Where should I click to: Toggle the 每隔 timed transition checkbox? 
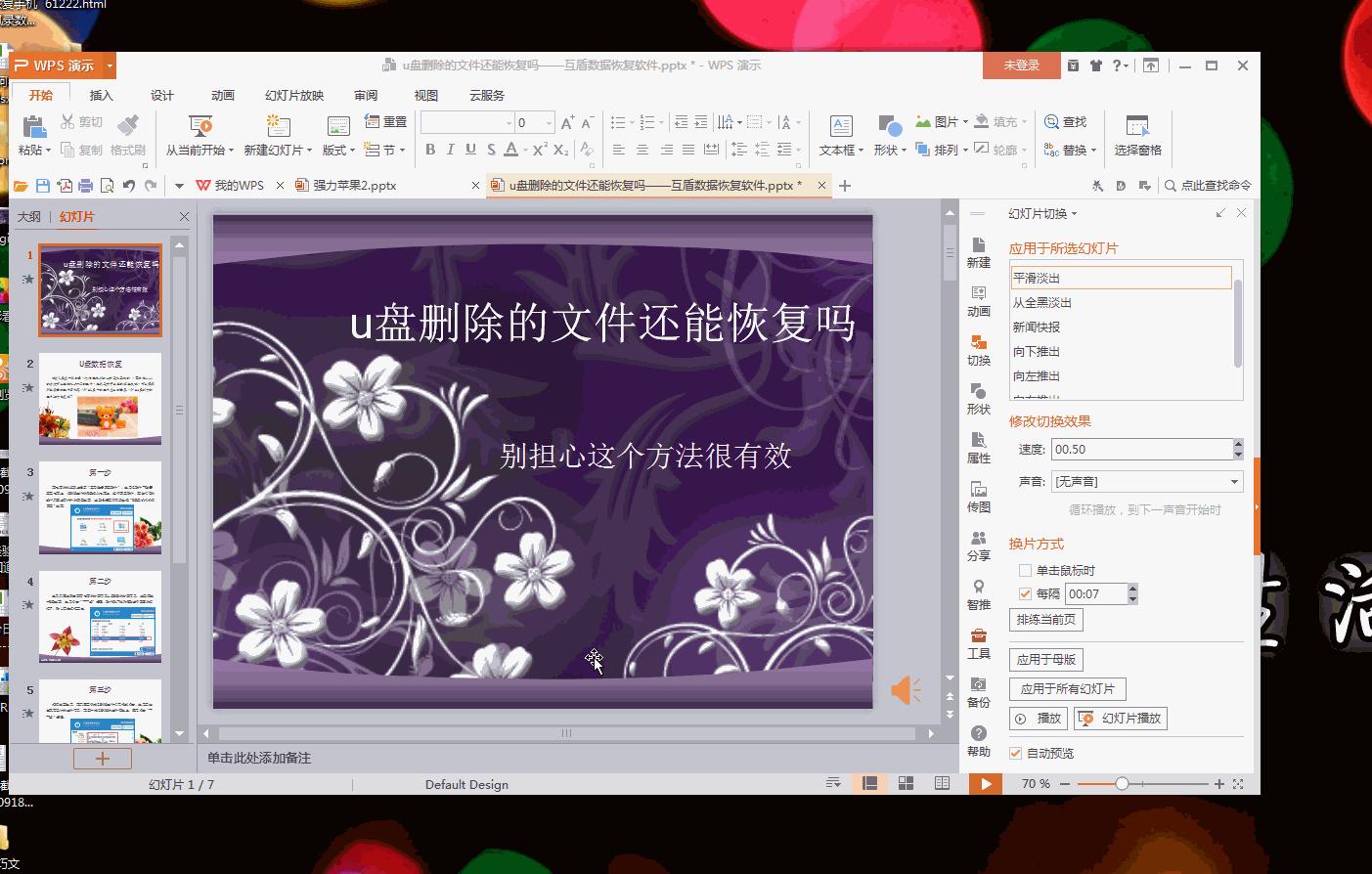(1026, 593)
